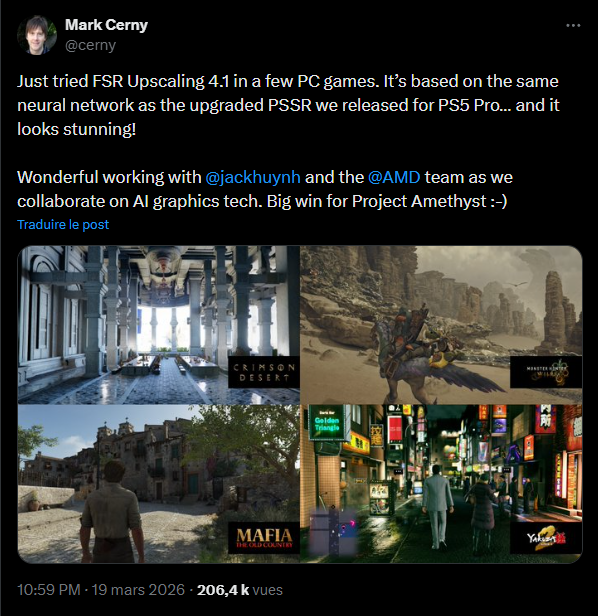Open the 10:59 PM timestamp
This screenshot has height=616, width=598.
tap(49, 590)
